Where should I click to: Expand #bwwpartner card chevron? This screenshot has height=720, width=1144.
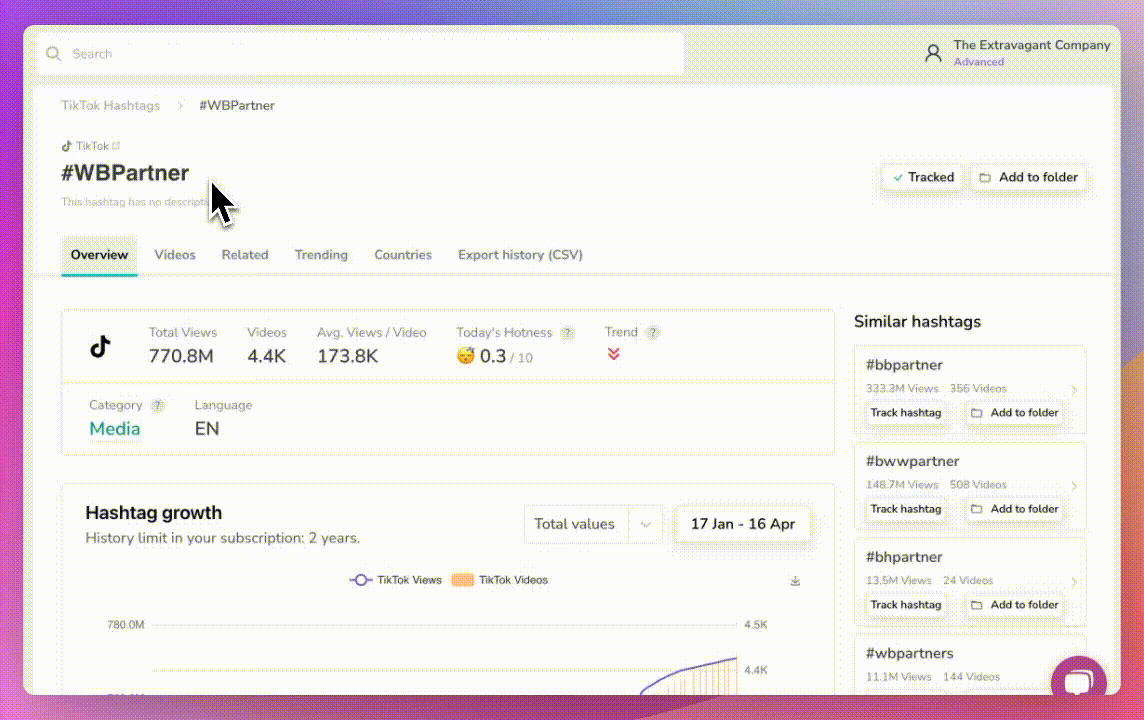[1074, 486]
